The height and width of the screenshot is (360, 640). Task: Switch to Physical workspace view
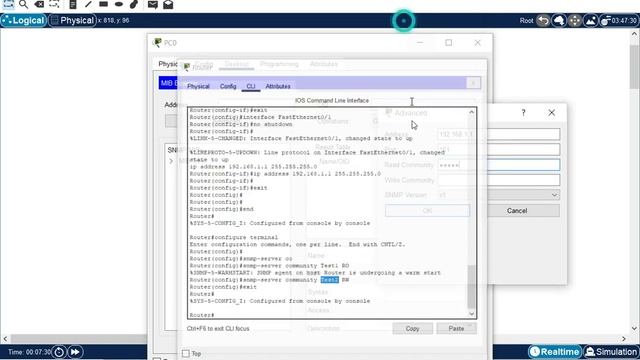[x=73, y=20]
